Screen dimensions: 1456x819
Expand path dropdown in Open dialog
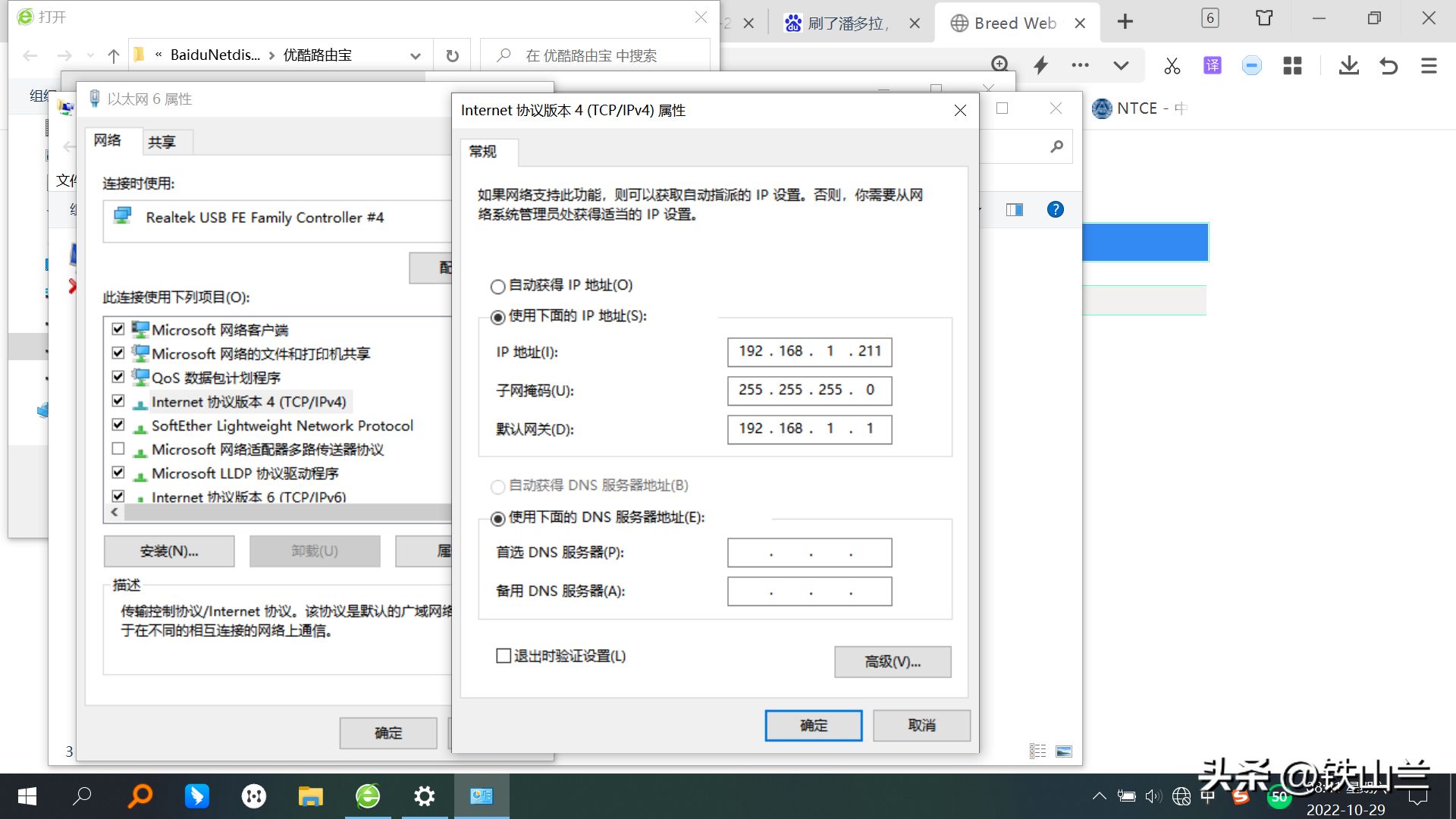point(416,55)
